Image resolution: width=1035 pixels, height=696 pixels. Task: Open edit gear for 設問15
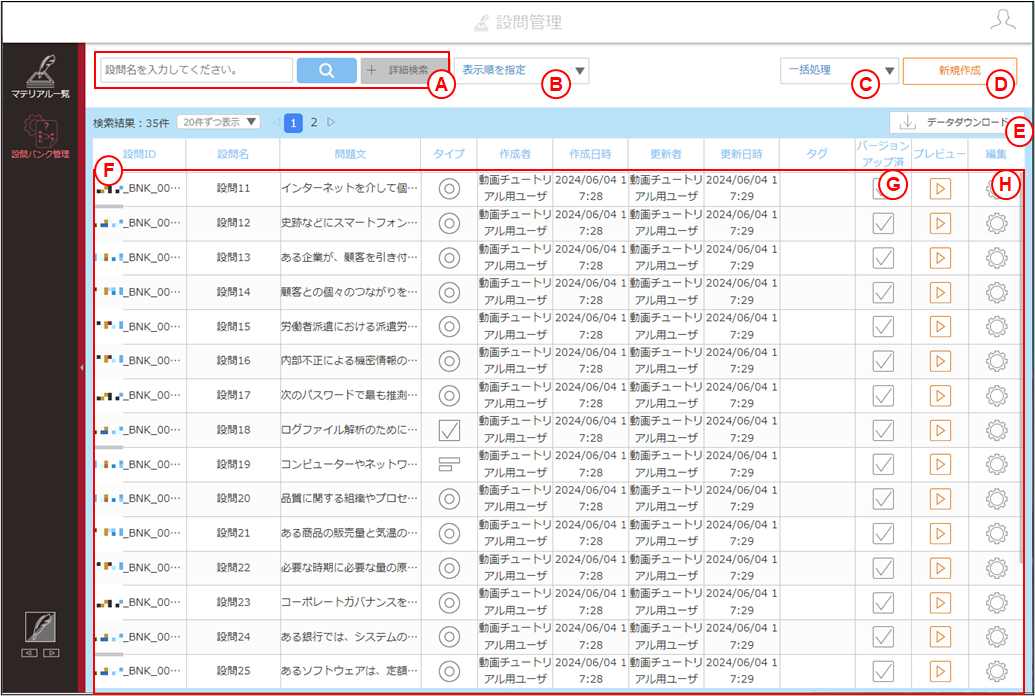[x=996, y=326]
